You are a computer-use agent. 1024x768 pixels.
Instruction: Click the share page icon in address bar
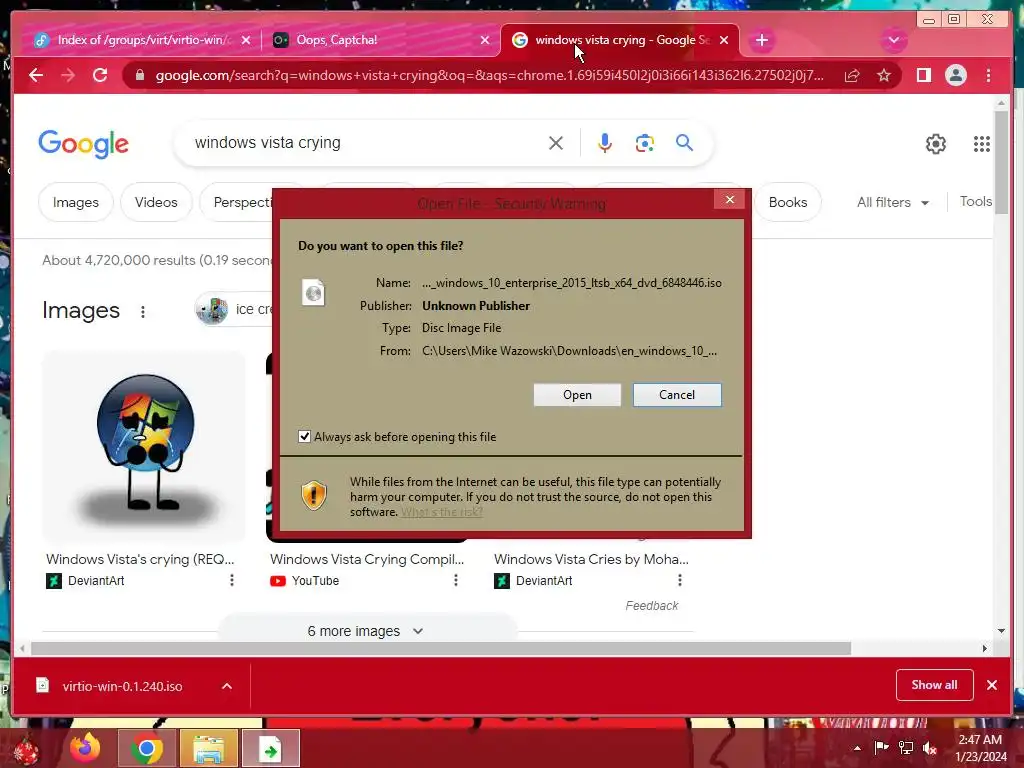tap(852, 76)
